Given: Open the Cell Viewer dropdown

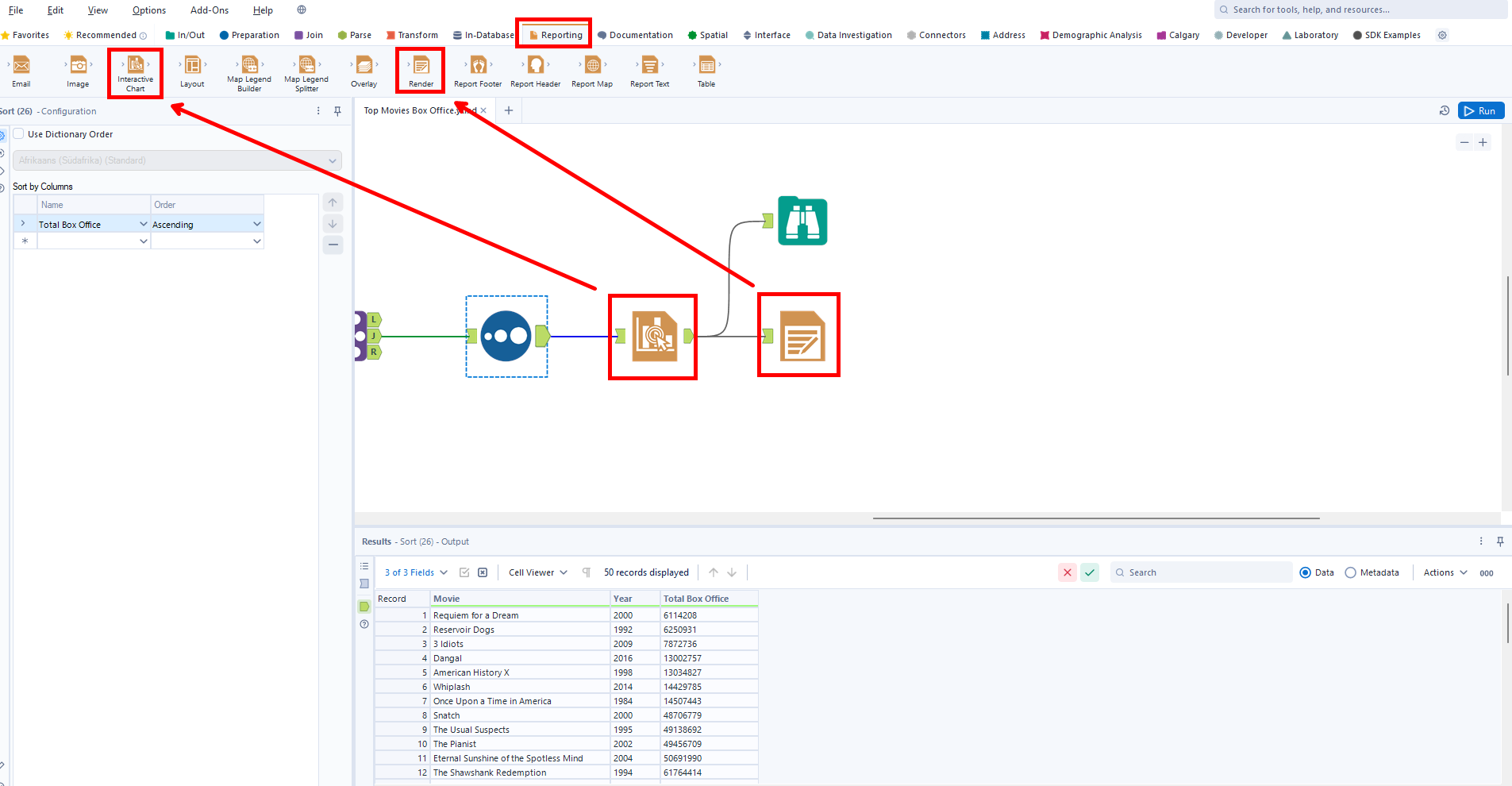Looking at the screenshot, I should pos(537,572).
